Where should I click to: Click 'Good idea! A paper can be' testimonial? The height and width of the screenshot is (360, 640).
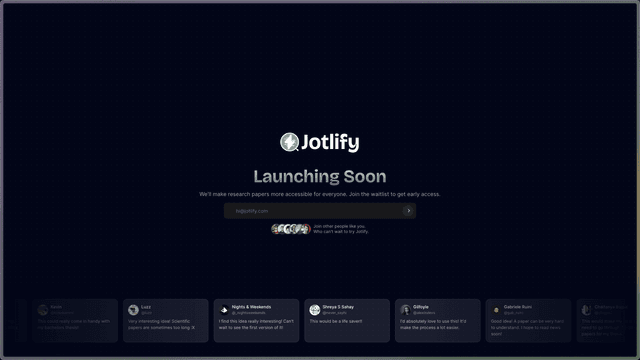coord(527,327)
